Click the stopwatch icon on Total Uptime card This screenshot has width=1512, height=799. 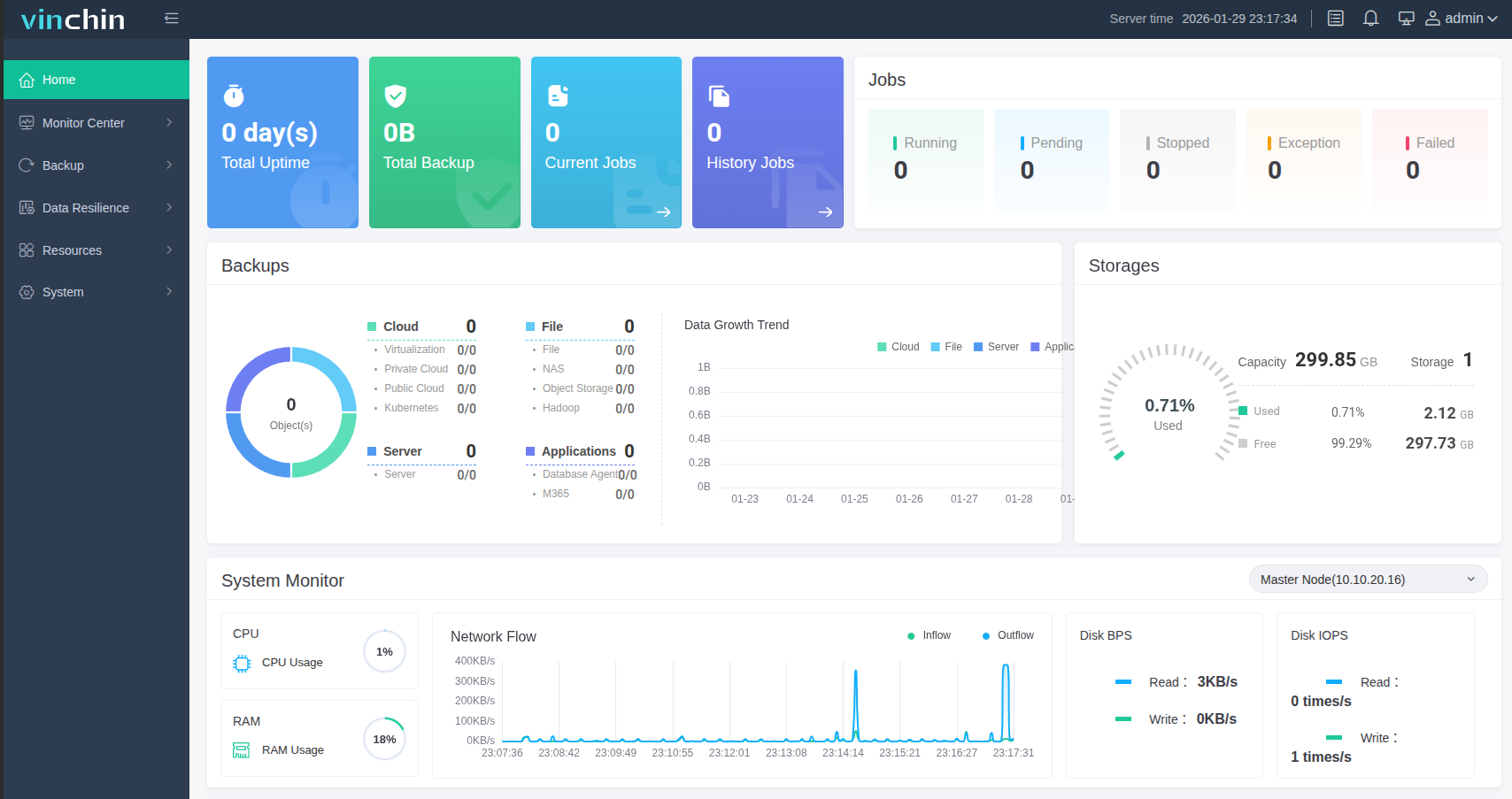pyautogui.click(x=234, y=96)
